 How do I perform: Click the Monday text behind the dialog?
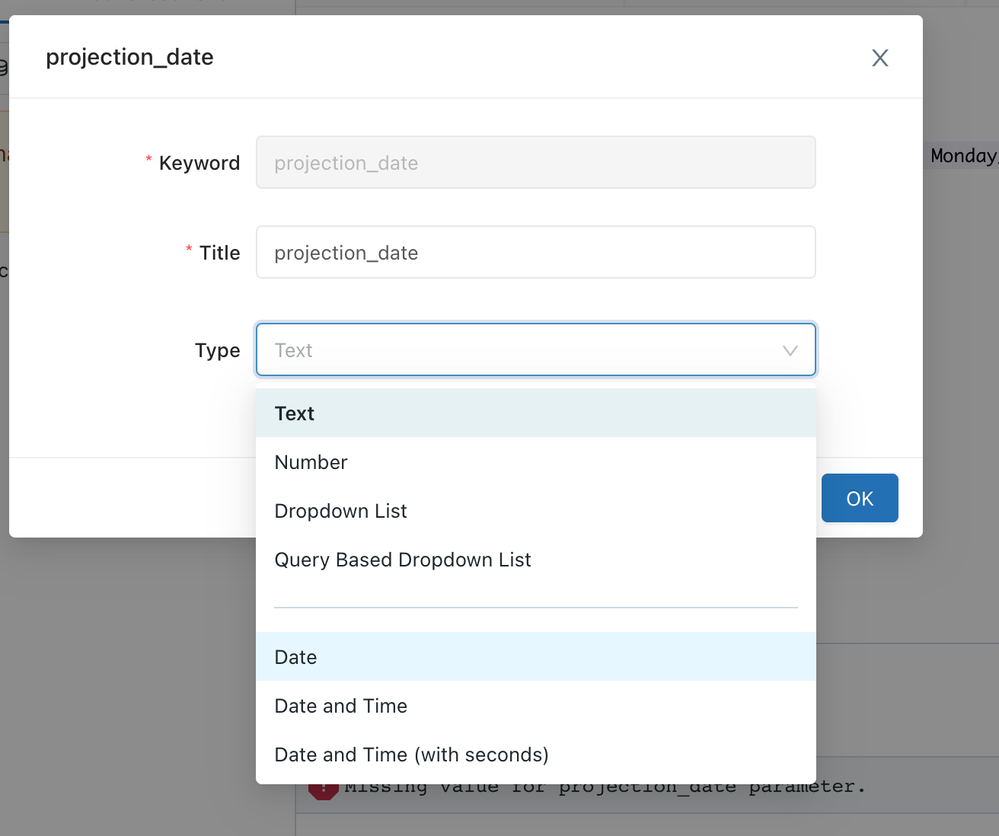point(963,156)
